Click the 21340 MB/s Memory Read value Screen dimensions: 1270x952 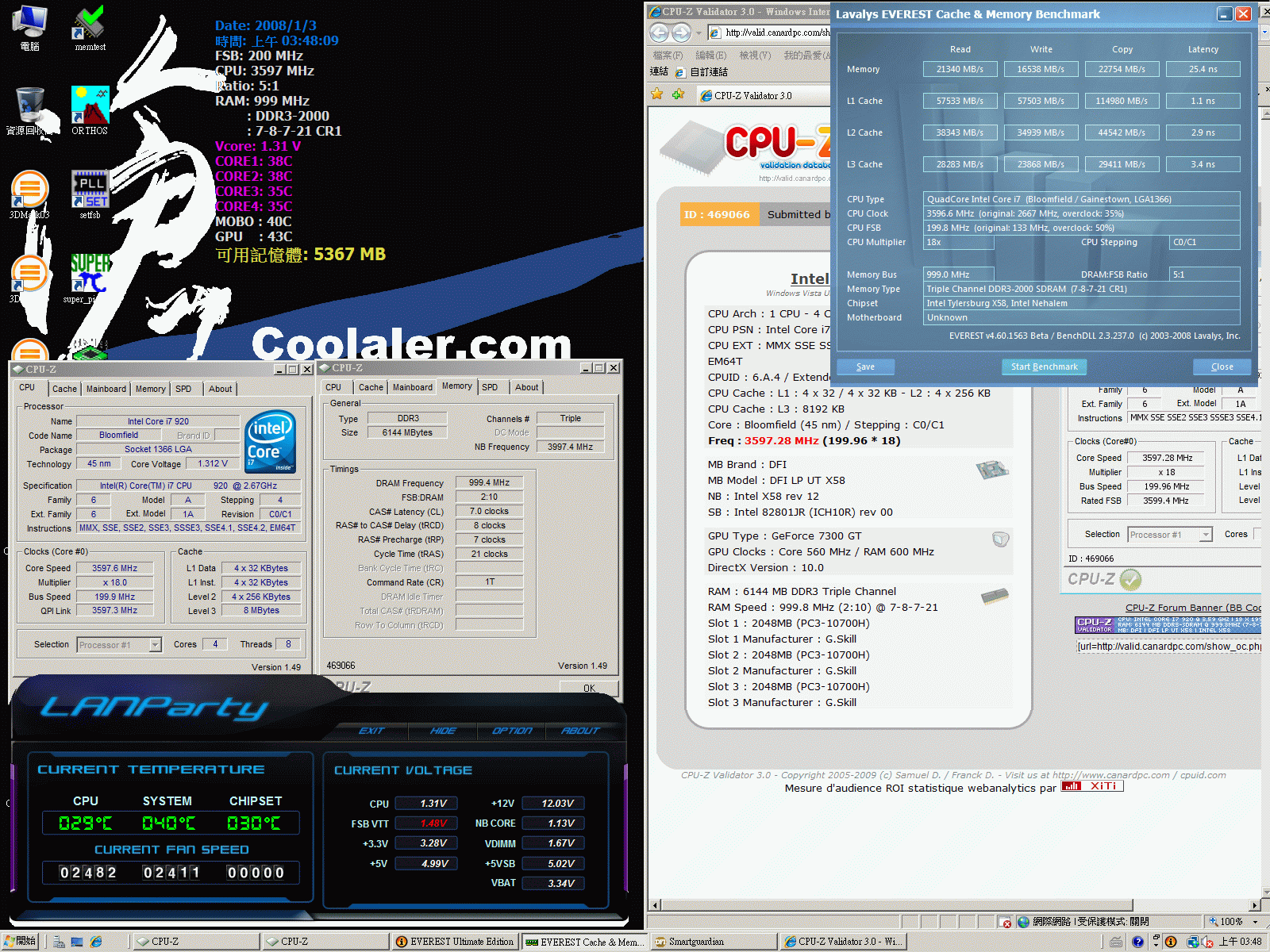pyautogui.click(x=960, y=69)
